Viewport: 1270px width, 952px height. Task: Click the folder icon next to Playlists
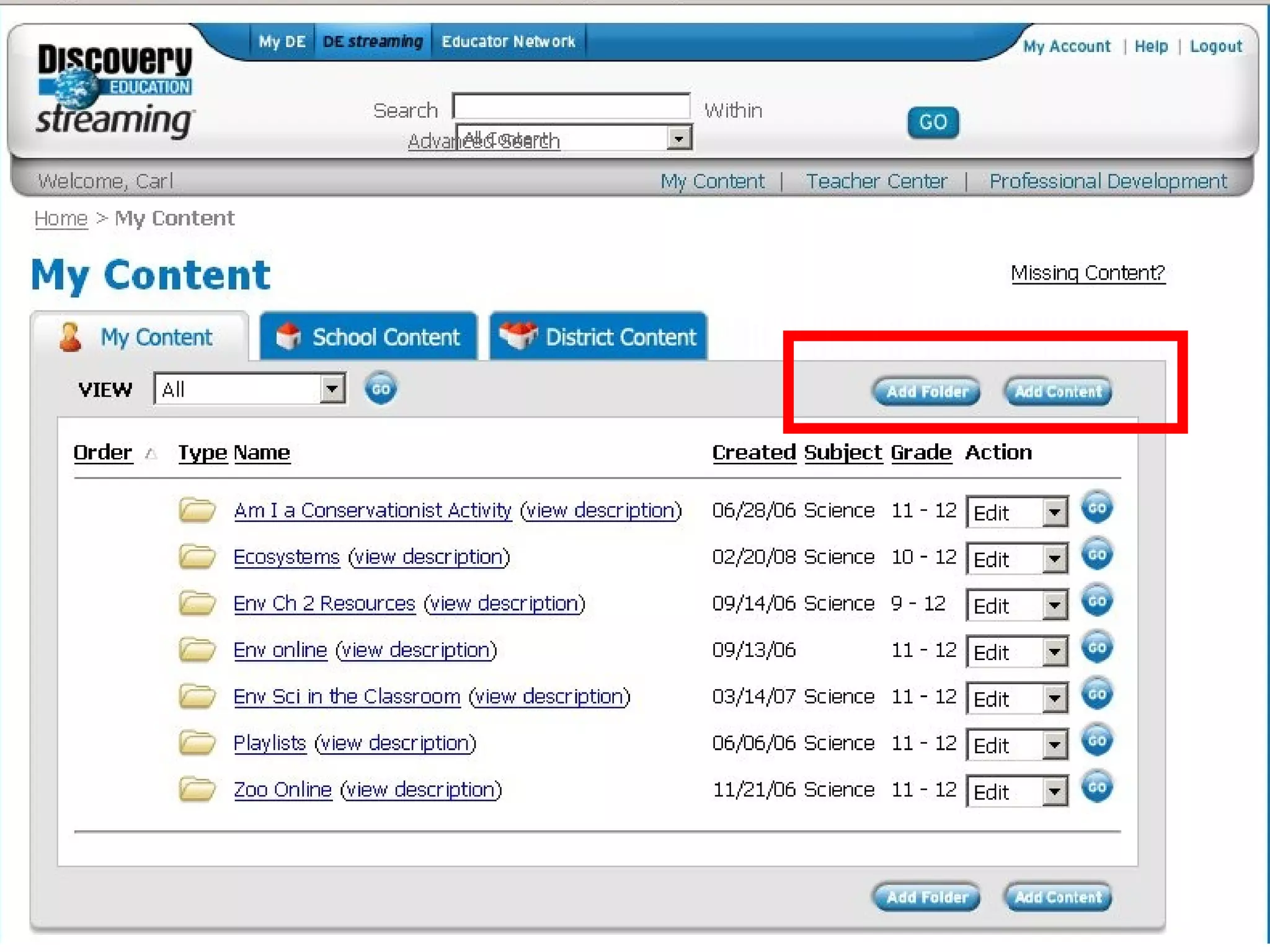197,743
